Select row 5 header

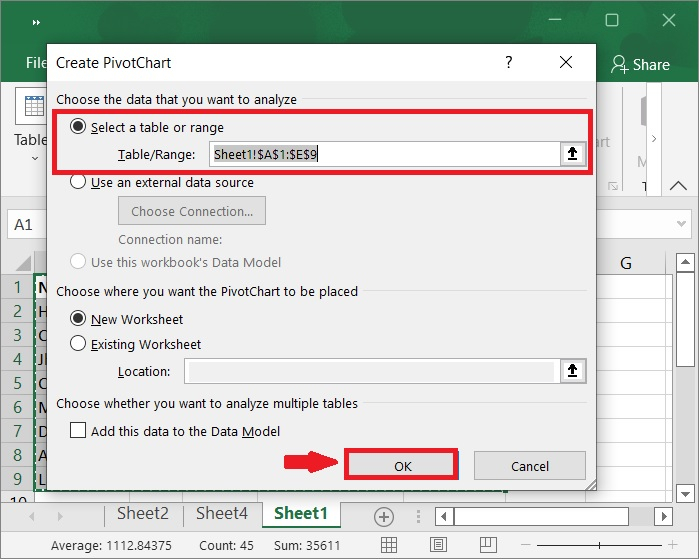click(17, 383)
